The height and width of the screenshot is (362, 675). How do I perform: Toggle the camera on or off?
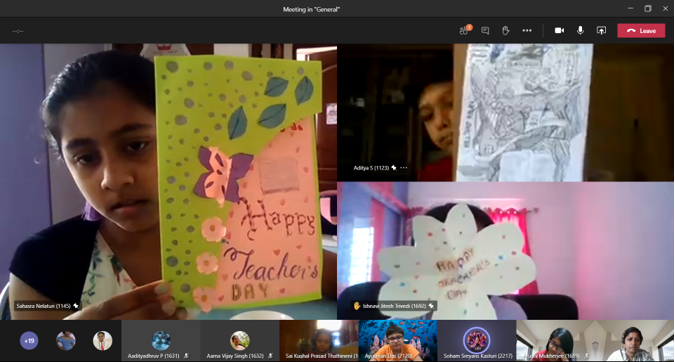pyautogui.click(x=559, y=31)
